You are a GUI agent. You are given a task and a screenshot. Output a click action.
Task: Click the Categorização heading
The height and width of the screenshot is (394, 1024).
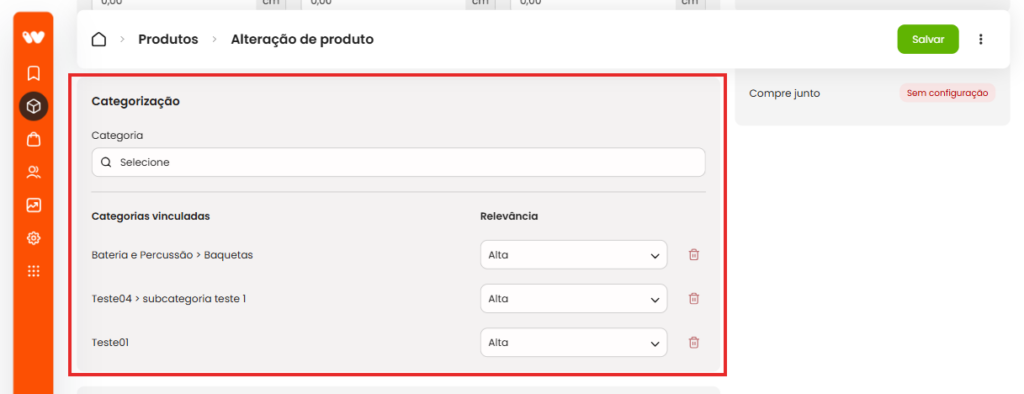click(136, 101)
